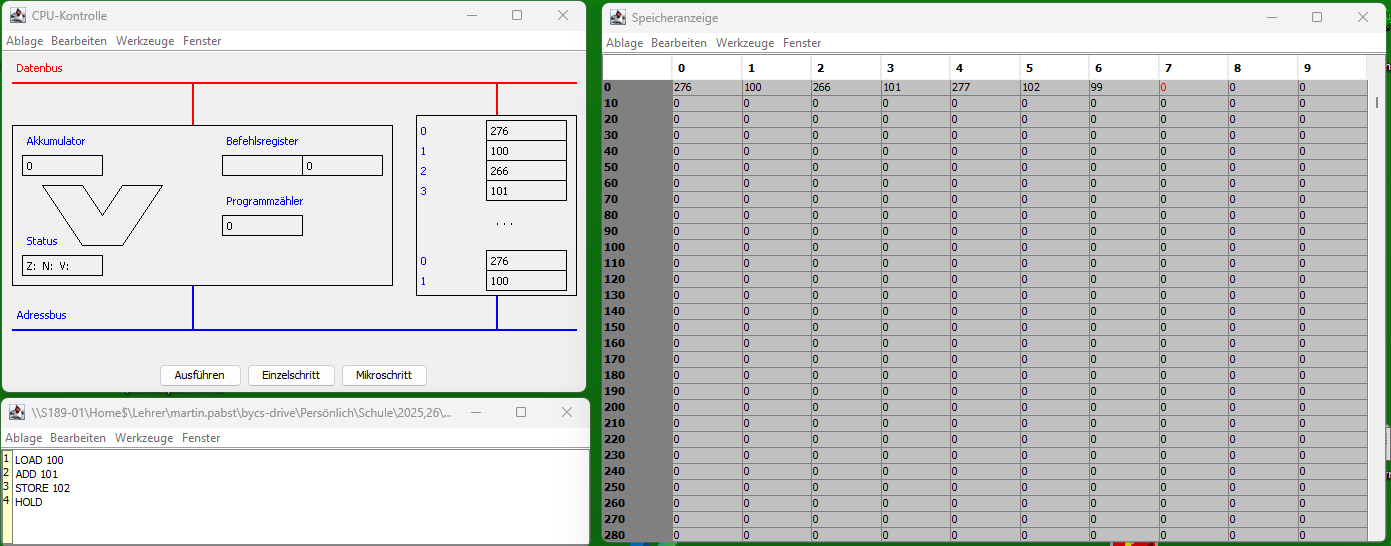Screen dimensions: 1391x546
Task: Click the editor window app icon
Action: 18,412
